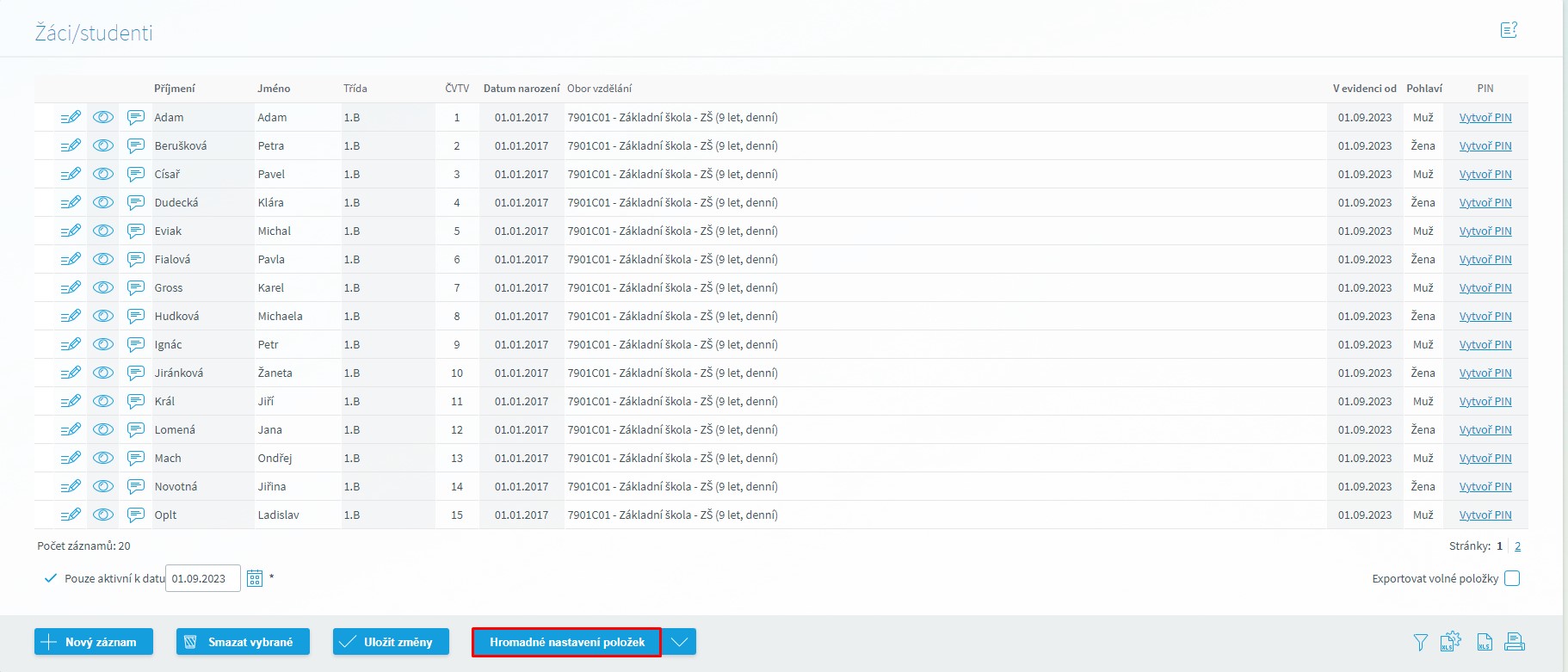Click comment icon for Lomená Jana
This screenshot has height=672, width=1568.
136,429
